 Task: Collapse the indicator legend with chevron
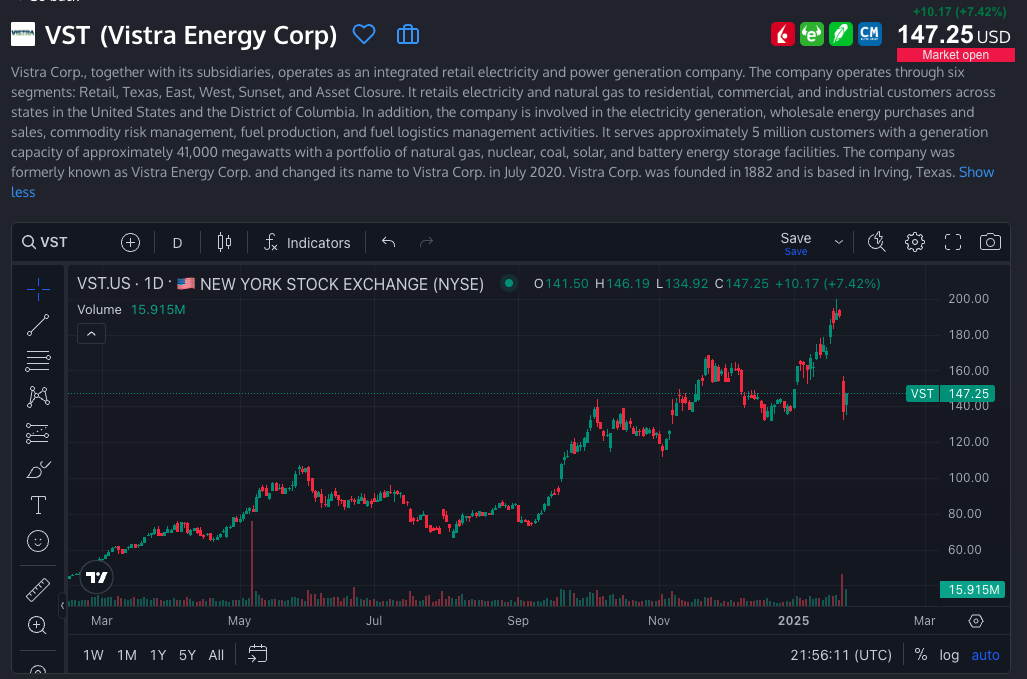(91, 334)
